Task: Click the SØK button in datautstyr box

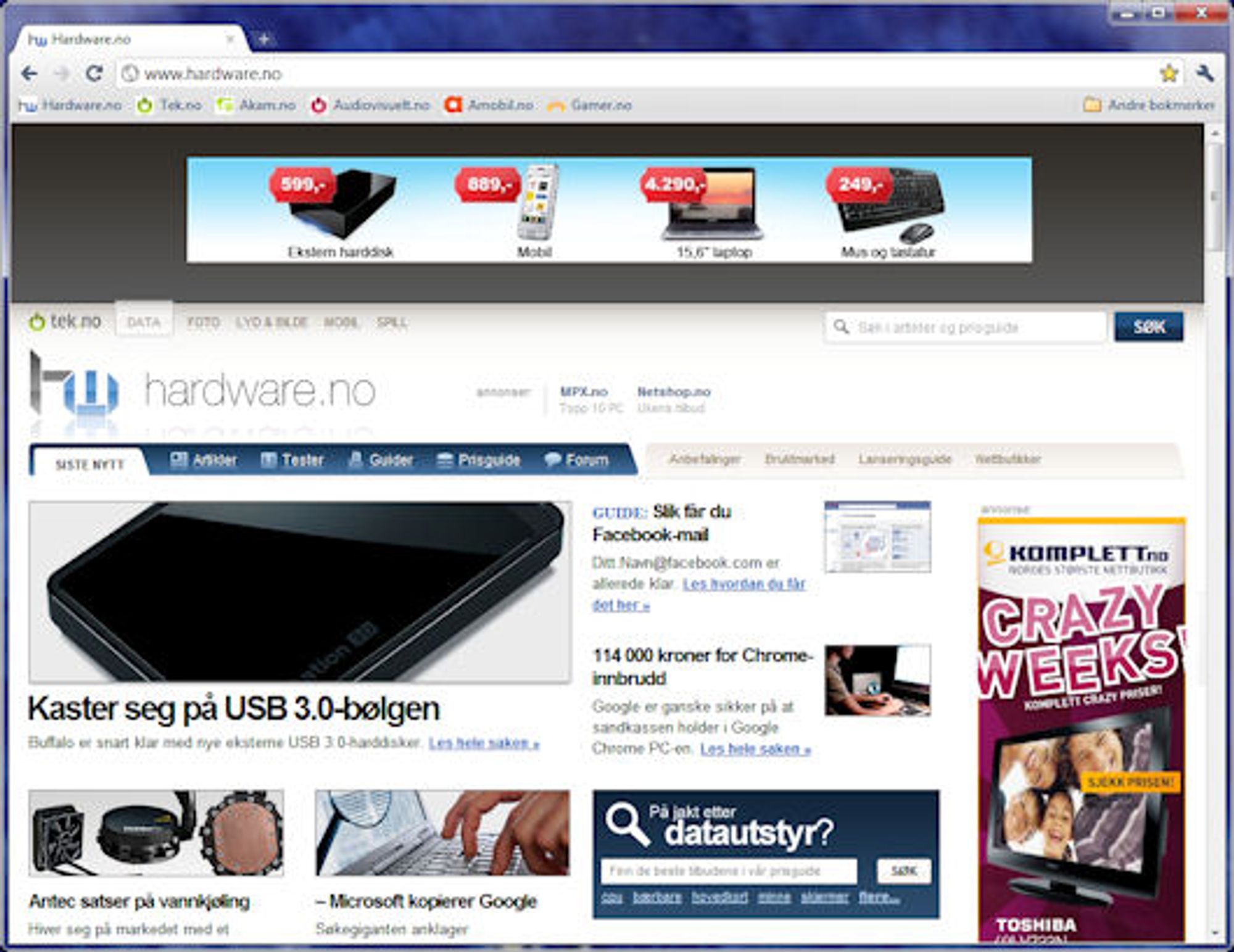Action: pos(904,871)
